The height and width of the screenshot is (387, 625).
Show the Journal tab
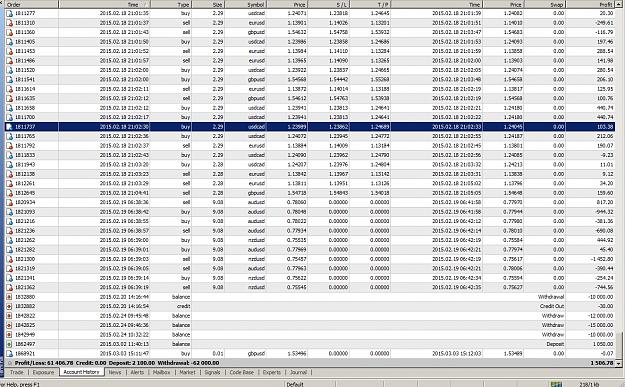(x=298, y=372)
